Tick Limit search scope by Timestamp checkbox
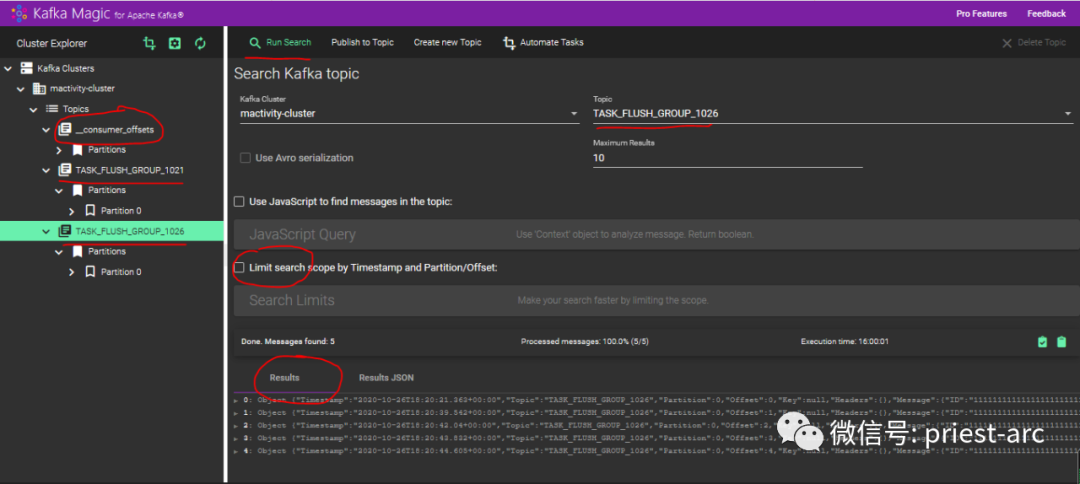 (239, 268)
